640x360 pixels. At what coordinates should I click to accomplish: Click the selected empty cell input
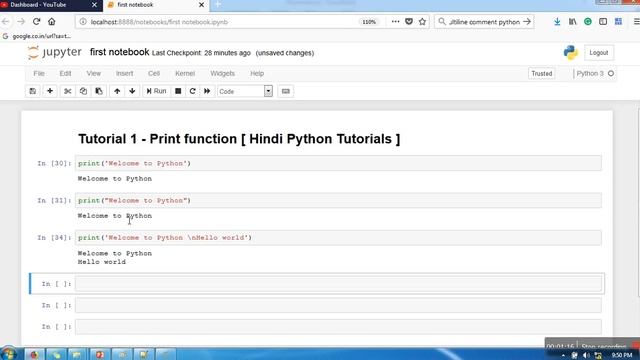338,284
